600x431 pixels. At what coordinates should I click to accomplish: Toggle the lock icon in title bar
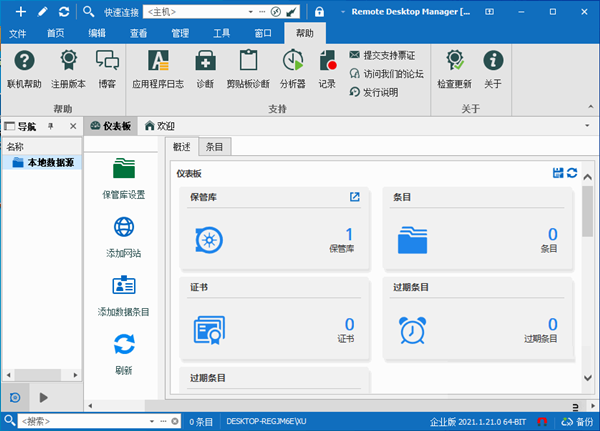(x=319, y=12)
